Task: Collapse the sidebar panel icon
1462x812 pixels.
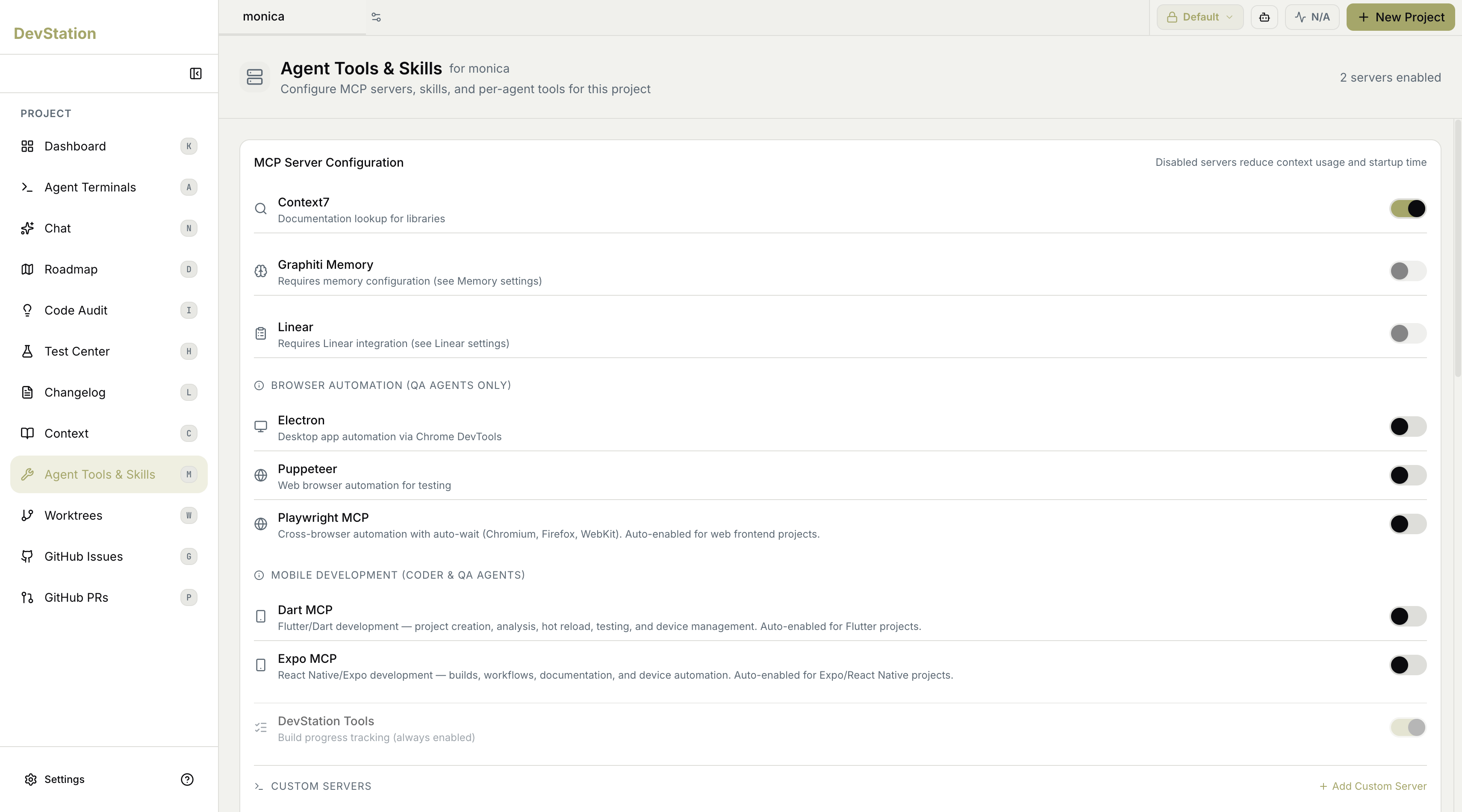Action: [x=195, y=74]
